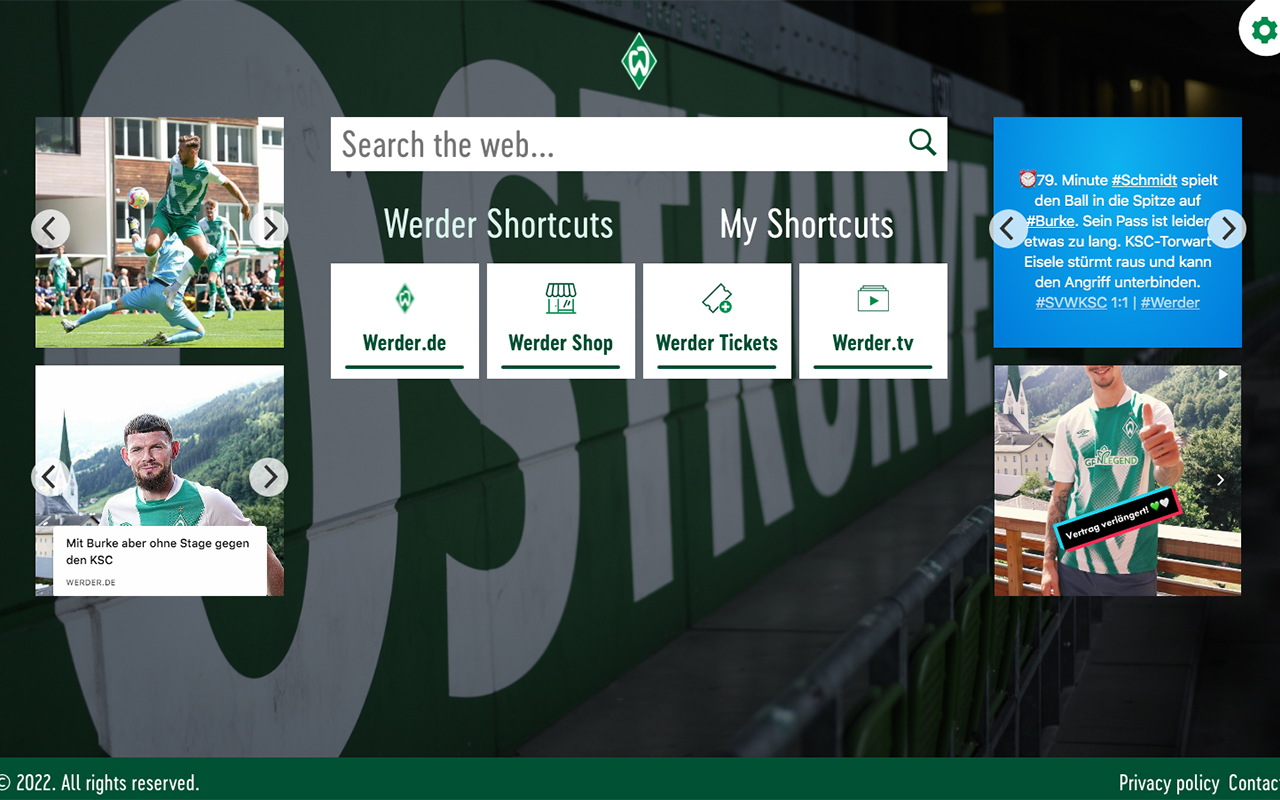
Task: Click the Werder.de diamond shortcut icon
Action: pos(404,298)
